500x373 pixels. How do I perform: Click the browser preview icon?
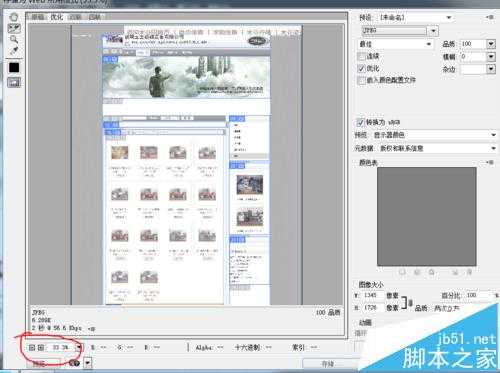coord(75,363)
